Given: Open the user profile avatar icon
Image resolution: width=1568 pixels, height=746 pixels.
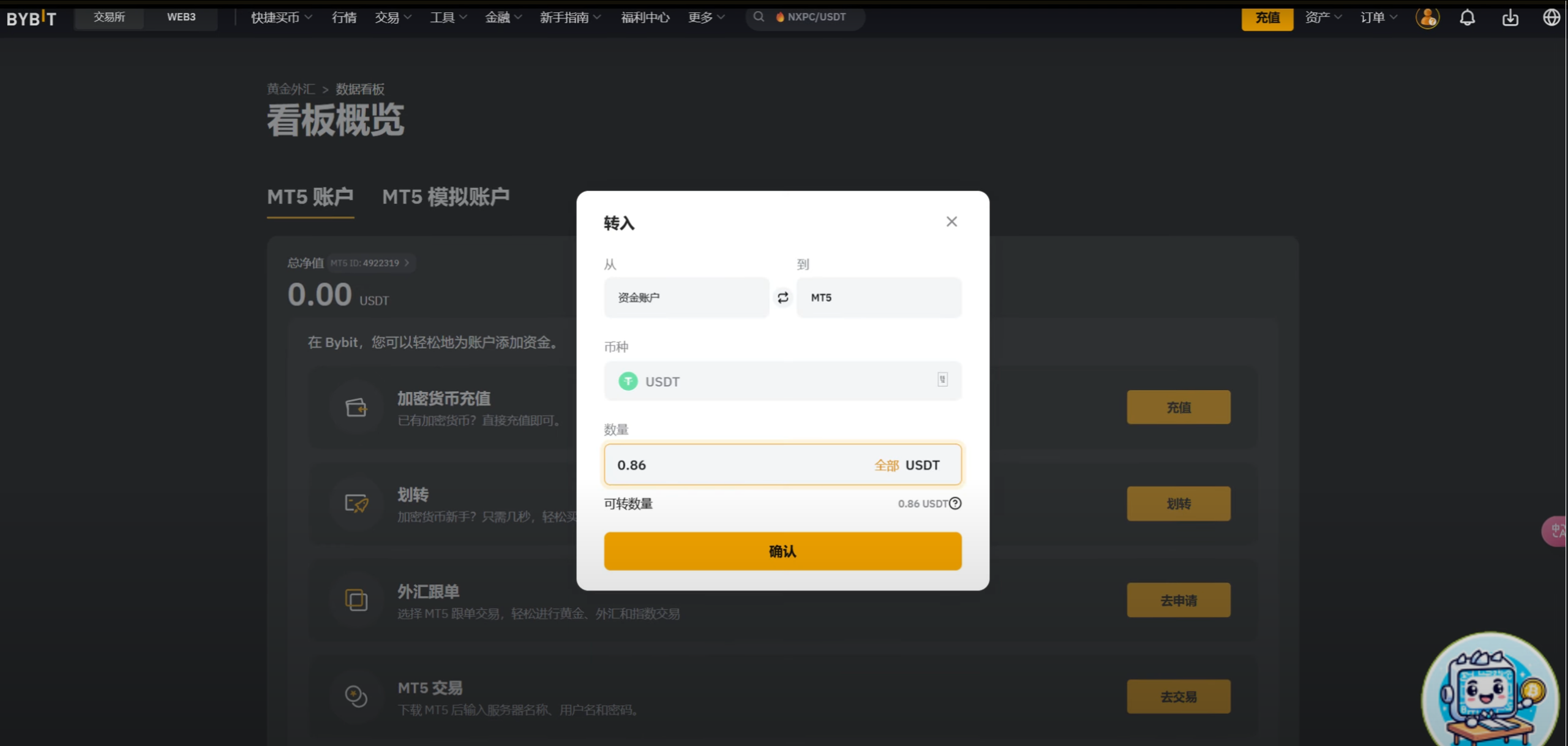Looking at the screenshot, I should (1428, 18).
